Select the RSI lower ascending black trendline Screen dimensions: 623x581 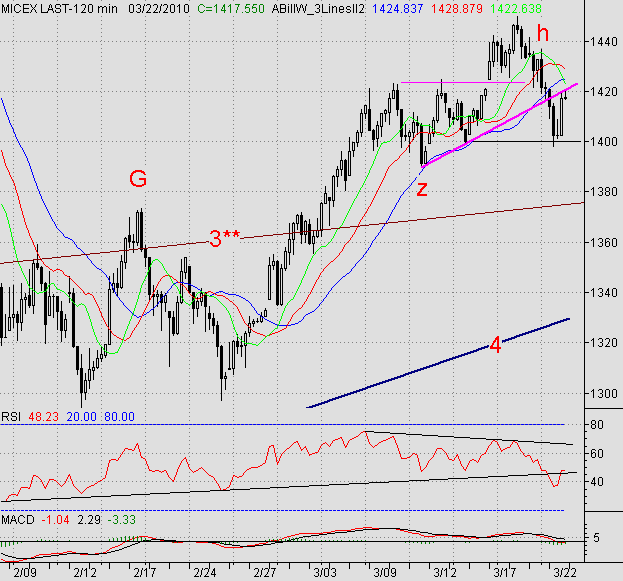(289, 487)
